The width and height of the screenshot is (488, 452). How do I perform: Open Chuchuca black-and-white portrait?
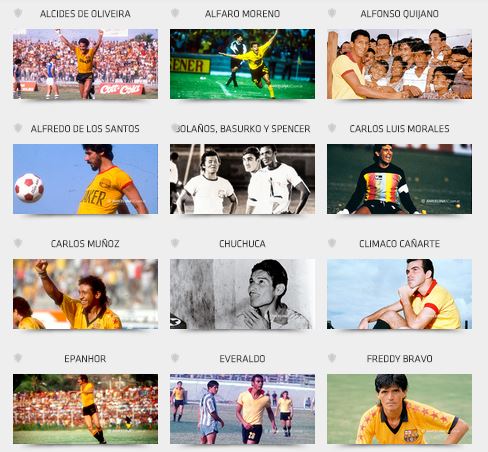click(242, 294)
